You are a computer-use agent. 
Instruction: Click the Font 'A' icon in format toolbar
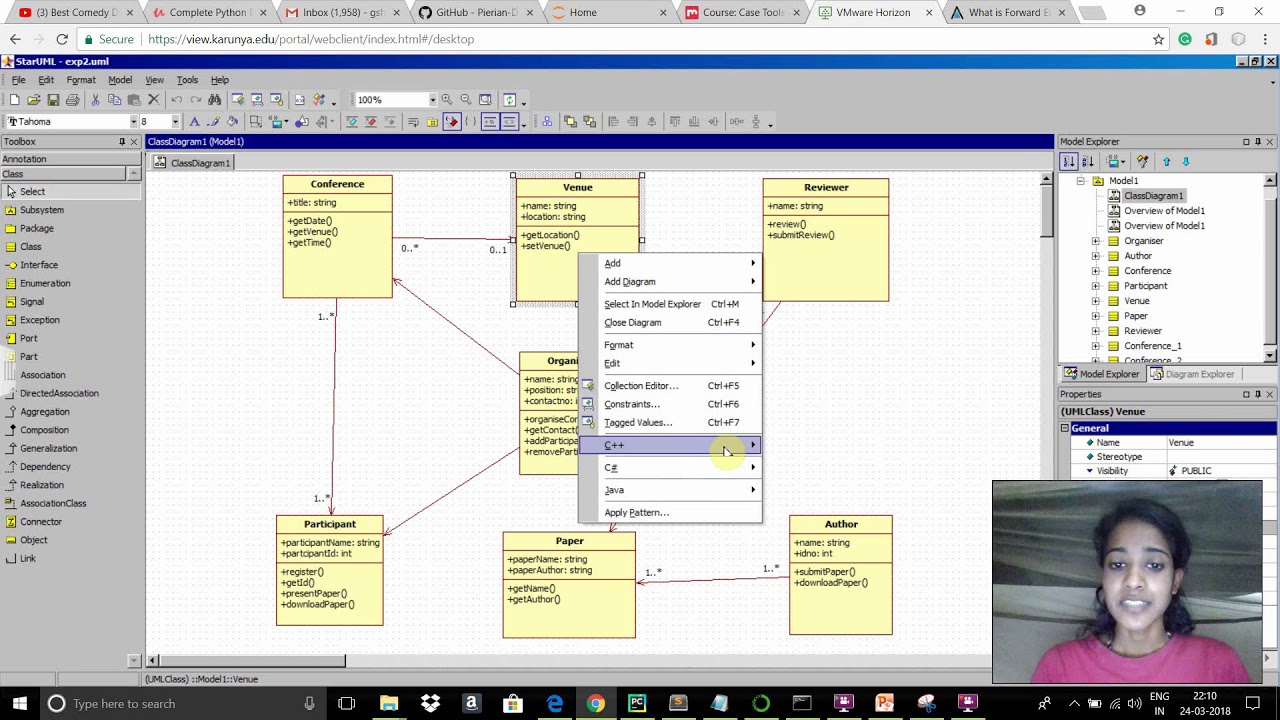pos(194,122)
